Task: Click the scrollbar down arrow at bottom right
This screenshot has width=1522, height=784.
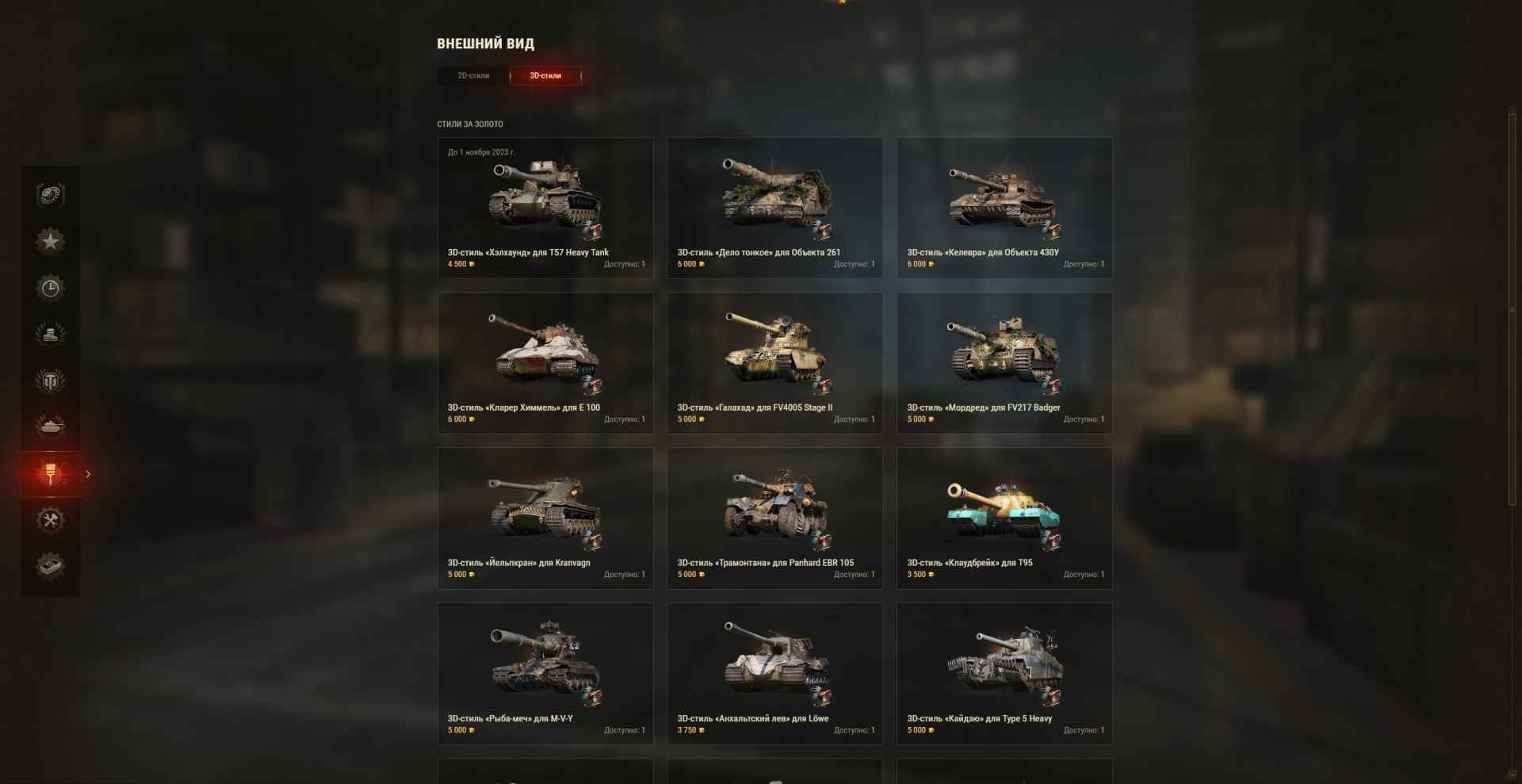Action: point(1512,774)
